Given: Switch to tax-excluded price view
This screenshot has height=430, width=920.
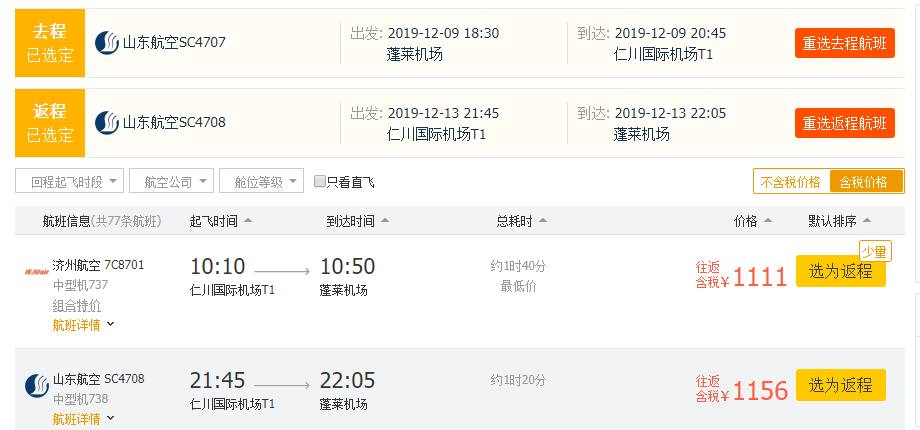Looking at the screenshot, I should tap(790, 182).
